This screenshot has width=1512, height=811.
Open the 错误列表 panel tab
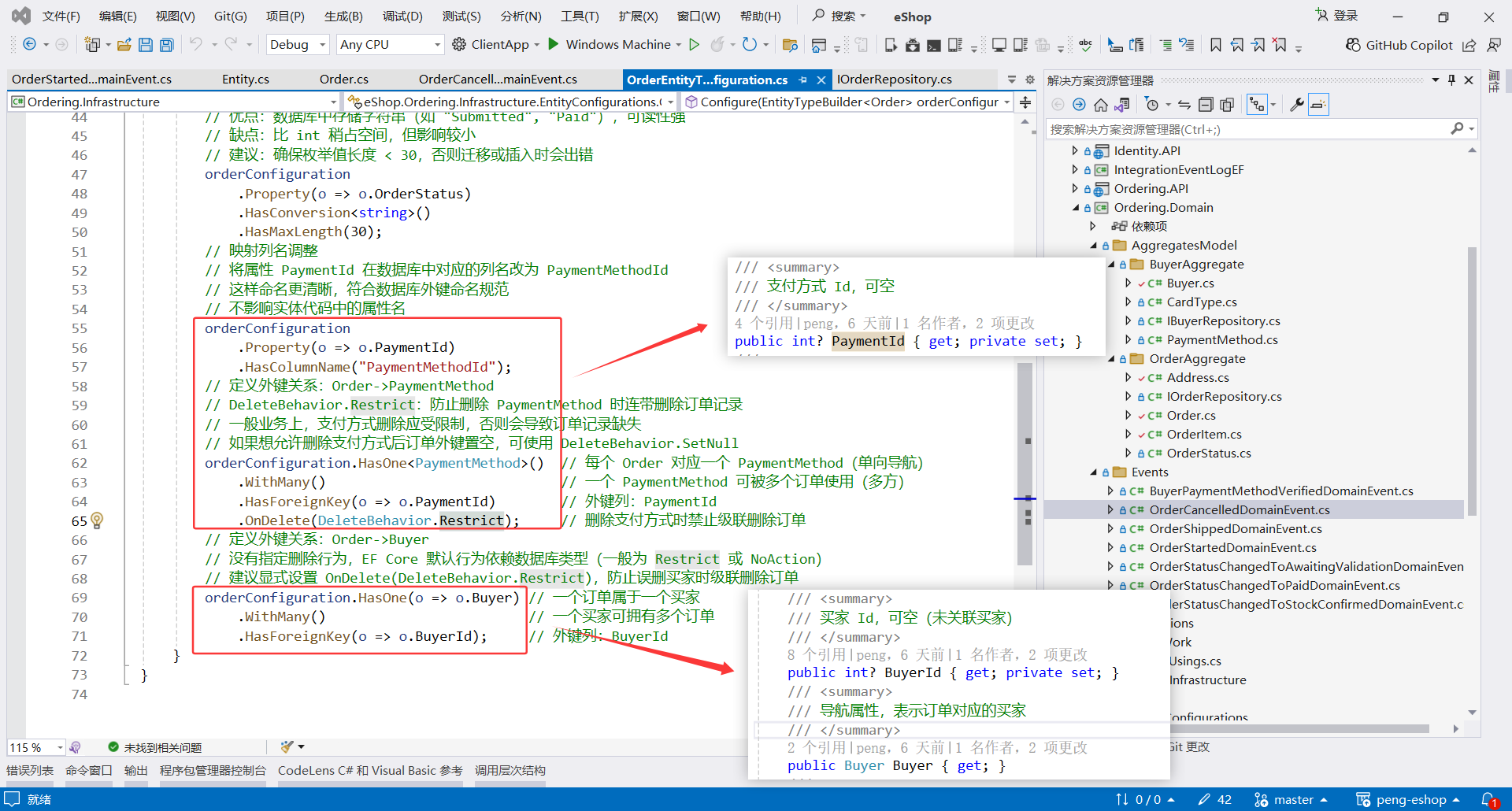(x=30, y=771)
